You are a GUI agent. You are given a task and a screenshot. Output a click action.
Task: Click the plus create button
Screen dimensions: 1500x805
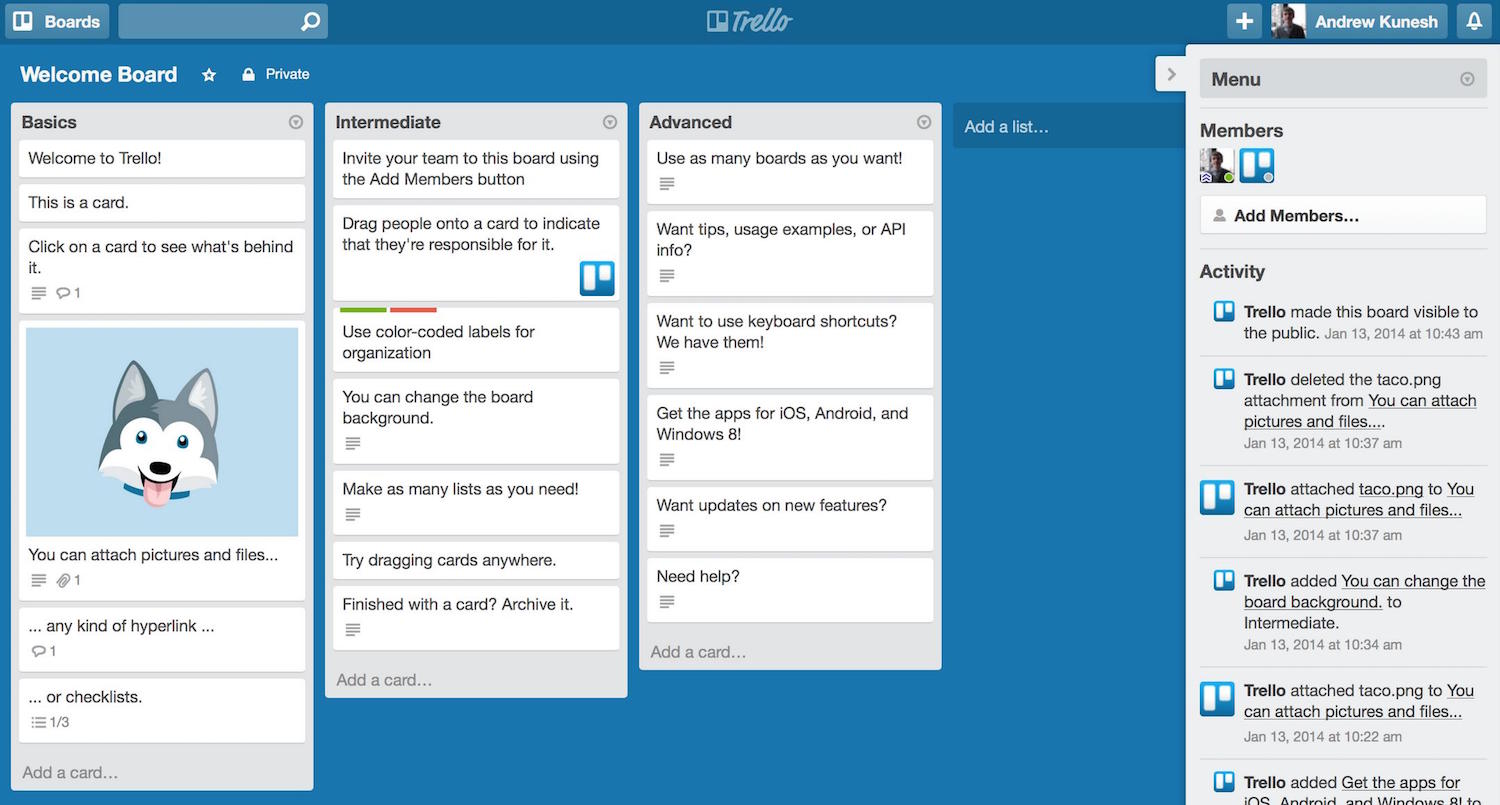(x=1244, y=21)
